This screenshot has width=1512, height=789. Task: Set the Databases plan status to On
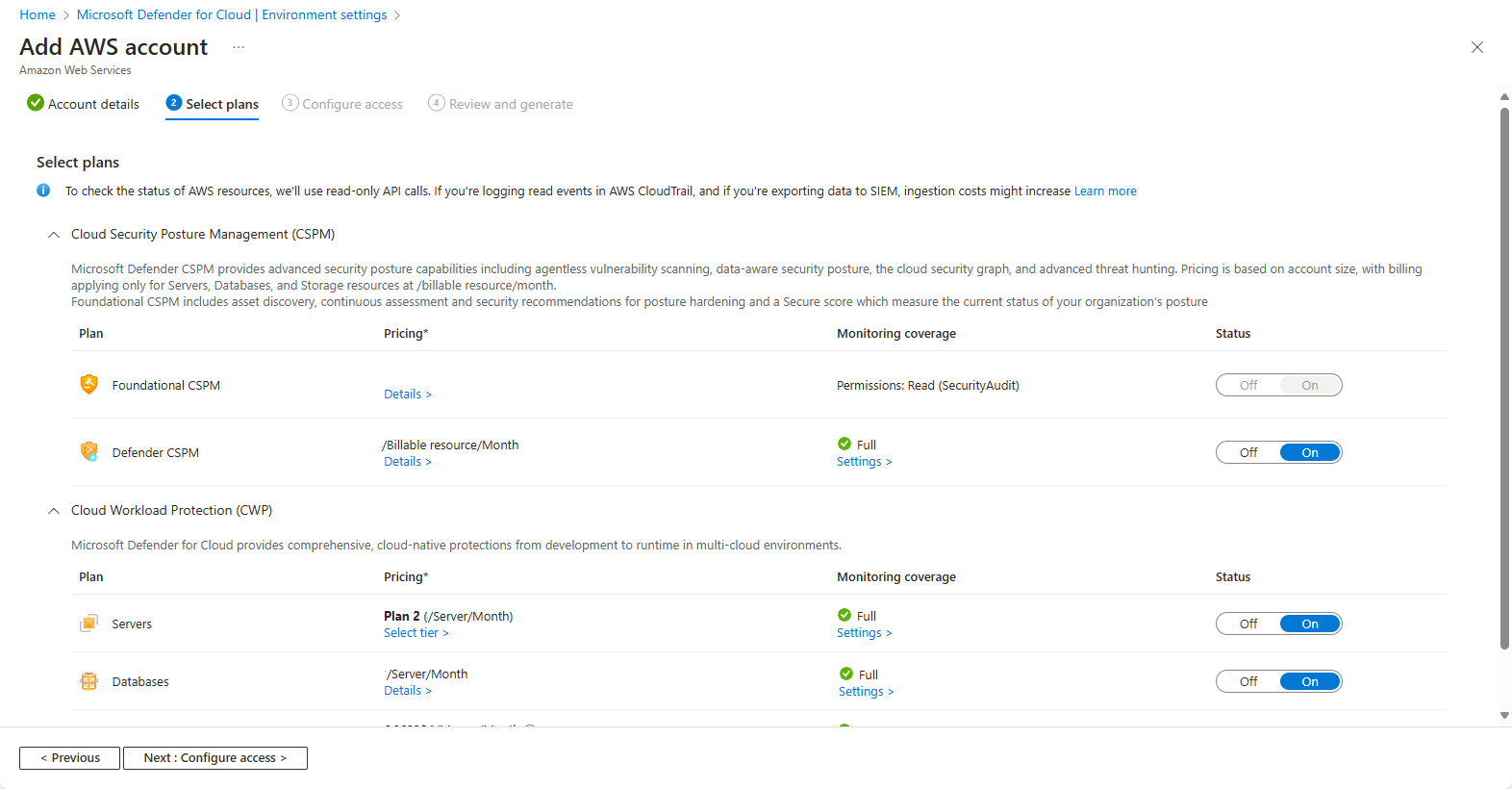tap(1310, 681)
